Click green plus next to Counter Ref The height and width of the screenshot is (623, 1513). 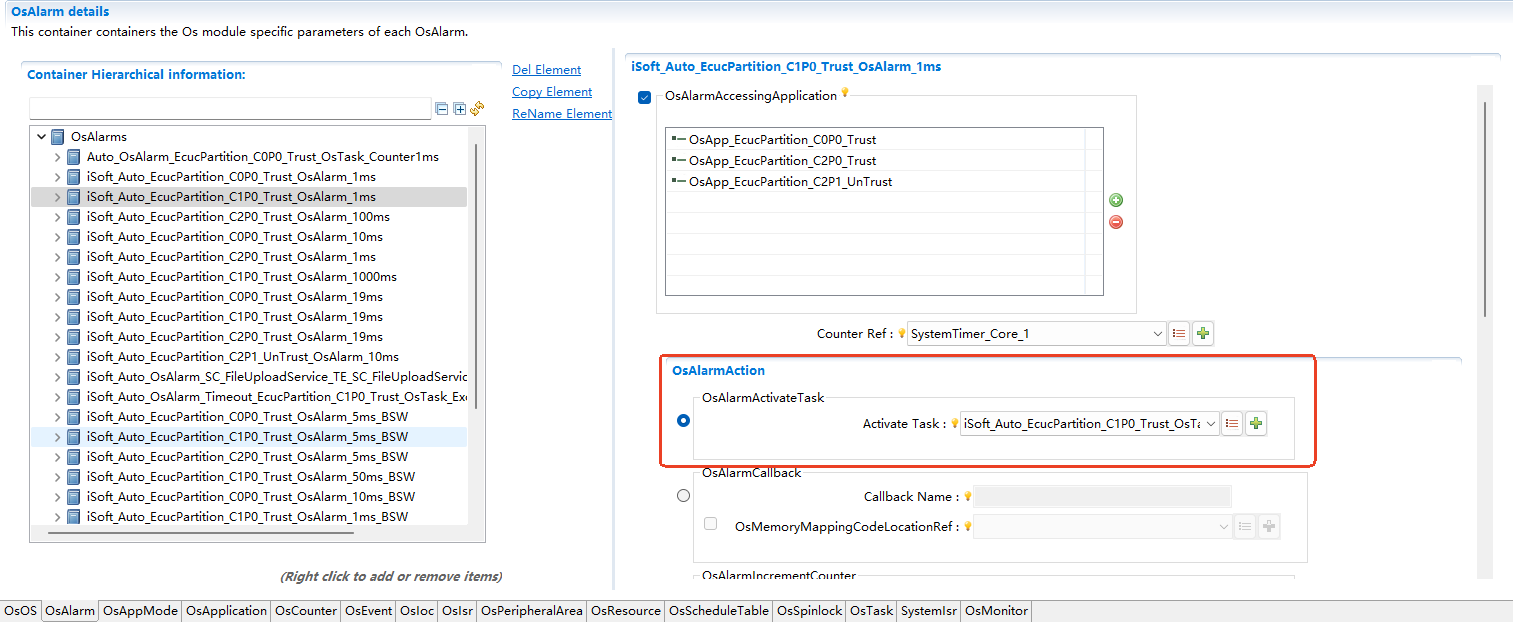point(1203,334)
